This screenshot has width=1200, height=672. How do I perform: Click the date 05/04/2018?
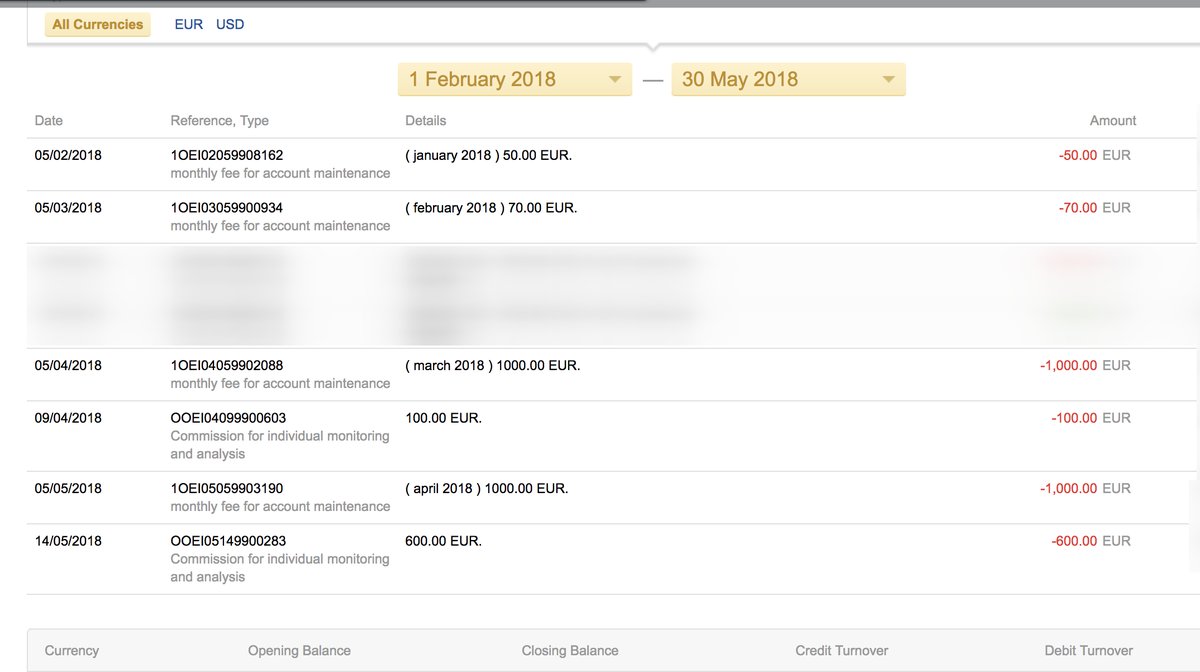68,365
